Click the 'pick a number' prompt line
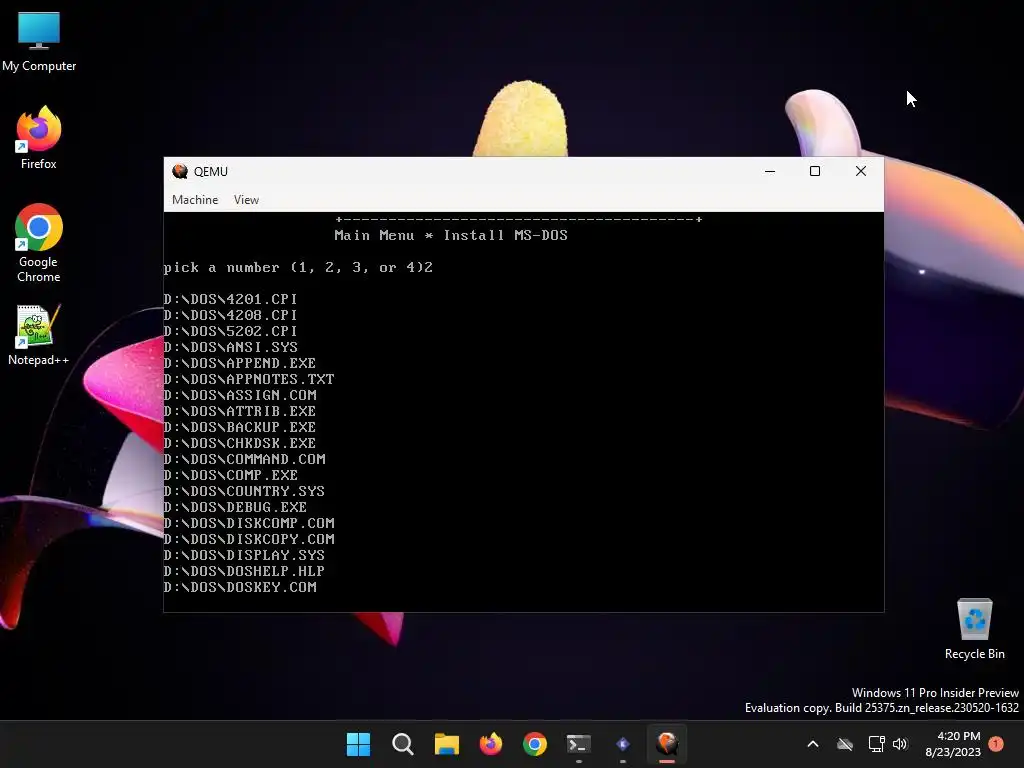Screen dimensions: 1024x768 298,267
